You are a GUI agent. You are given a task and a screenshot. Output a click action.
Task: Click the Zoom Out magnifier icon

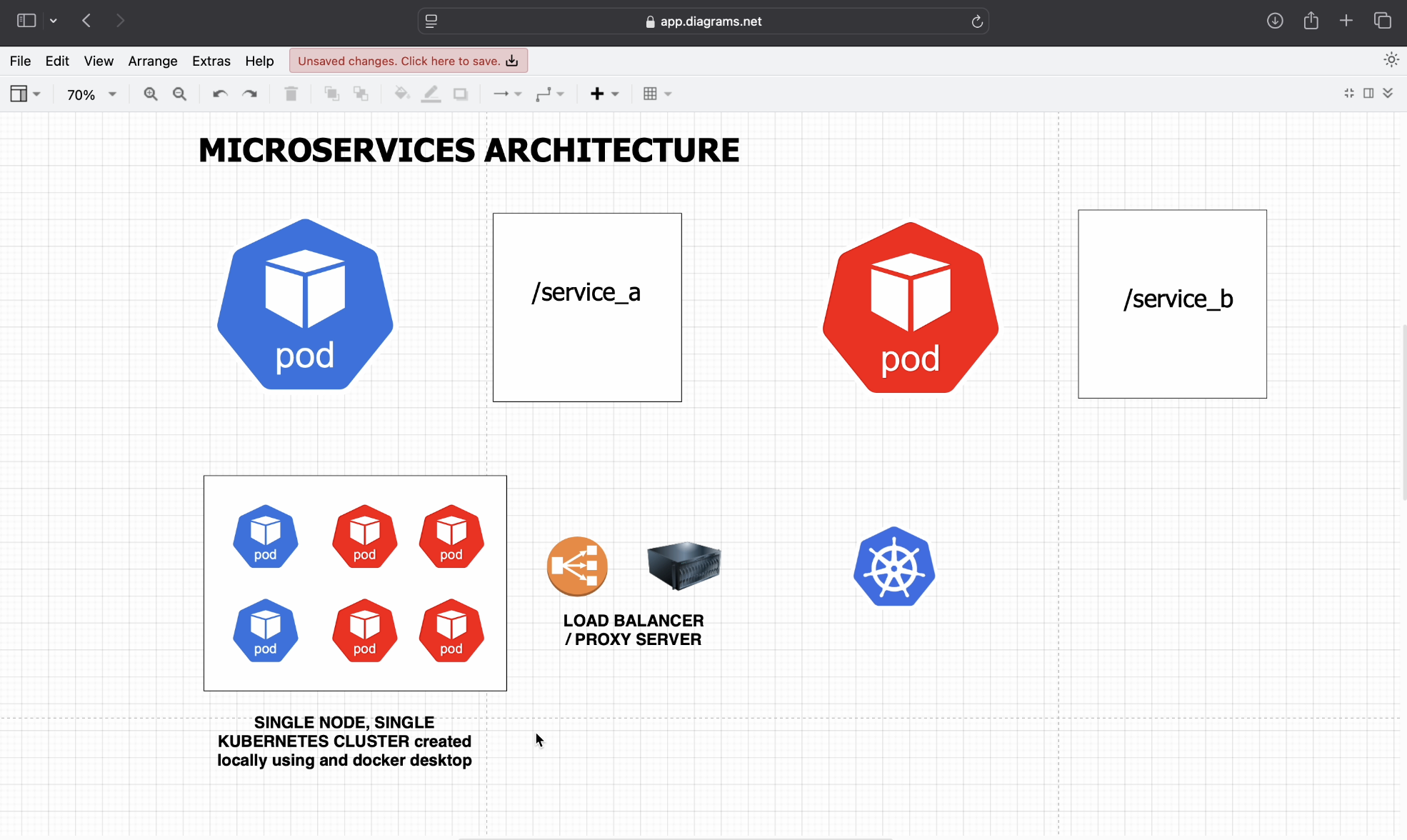coord(180,94)
